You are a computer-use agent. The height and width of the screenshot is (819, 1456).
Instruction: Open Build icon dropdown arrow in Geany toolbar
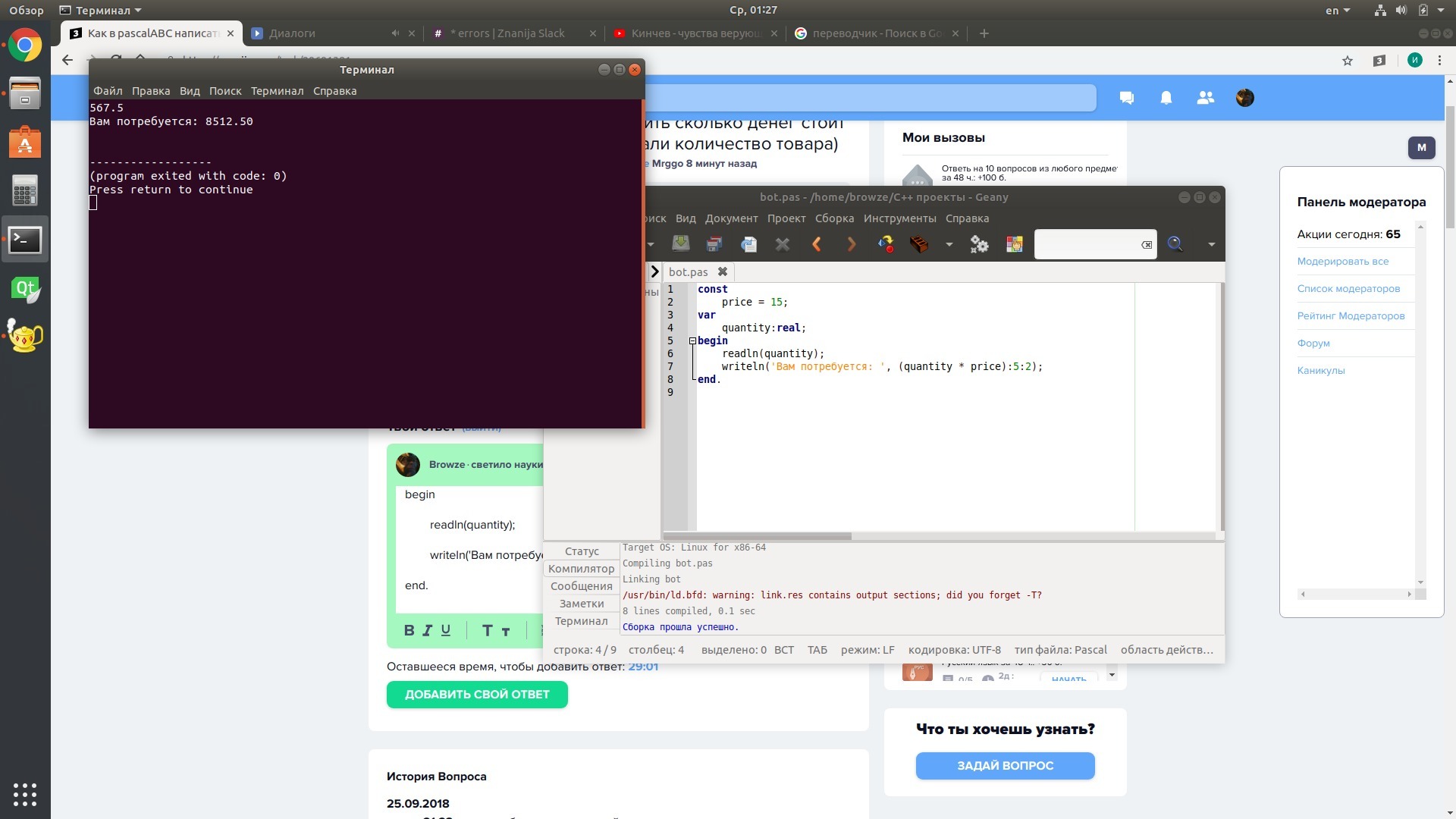click(x=949, y=244)
